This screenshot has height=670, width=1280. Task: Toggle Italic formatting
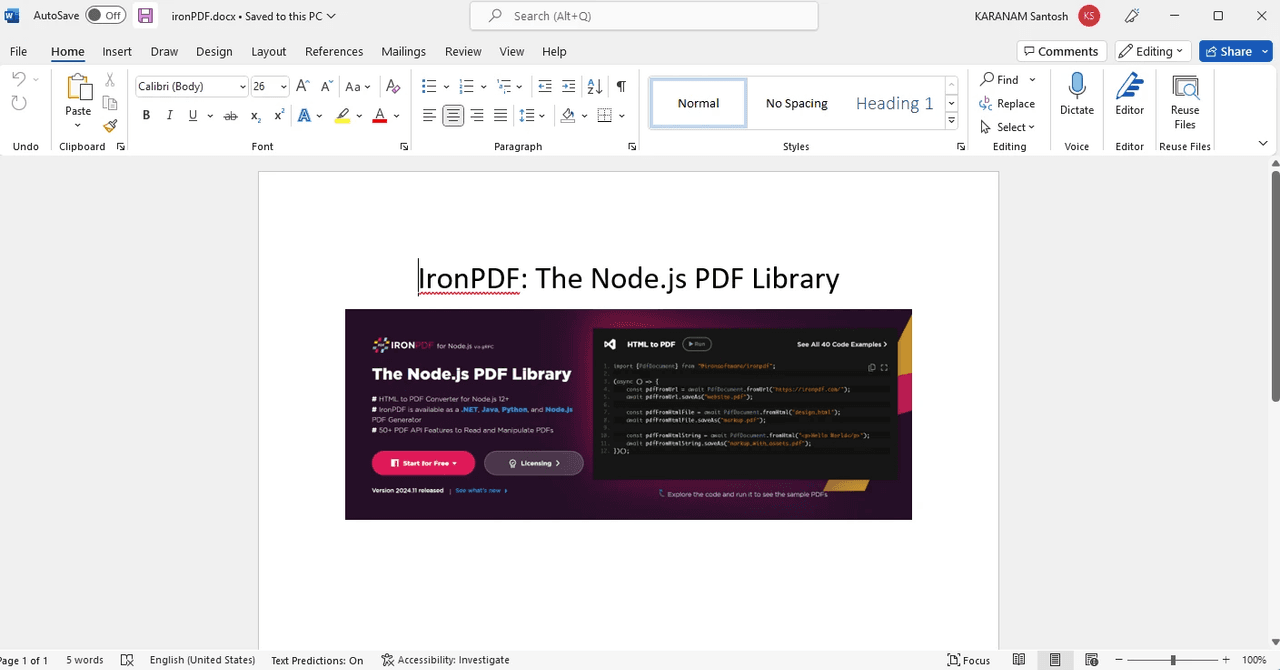(x=170, y=116)
